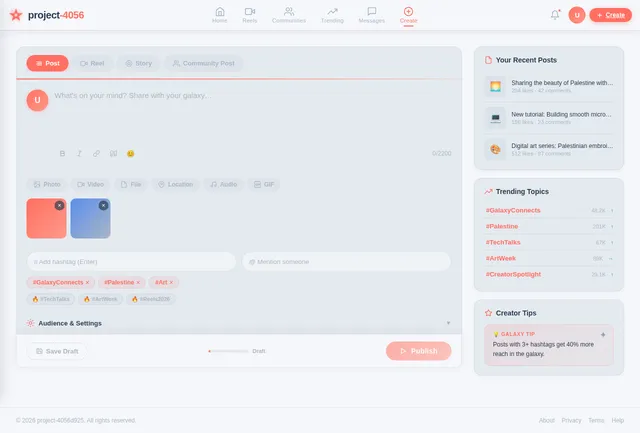Go to Home in top navigation
The height and width of the screenshot is (433, 640).
219,14
